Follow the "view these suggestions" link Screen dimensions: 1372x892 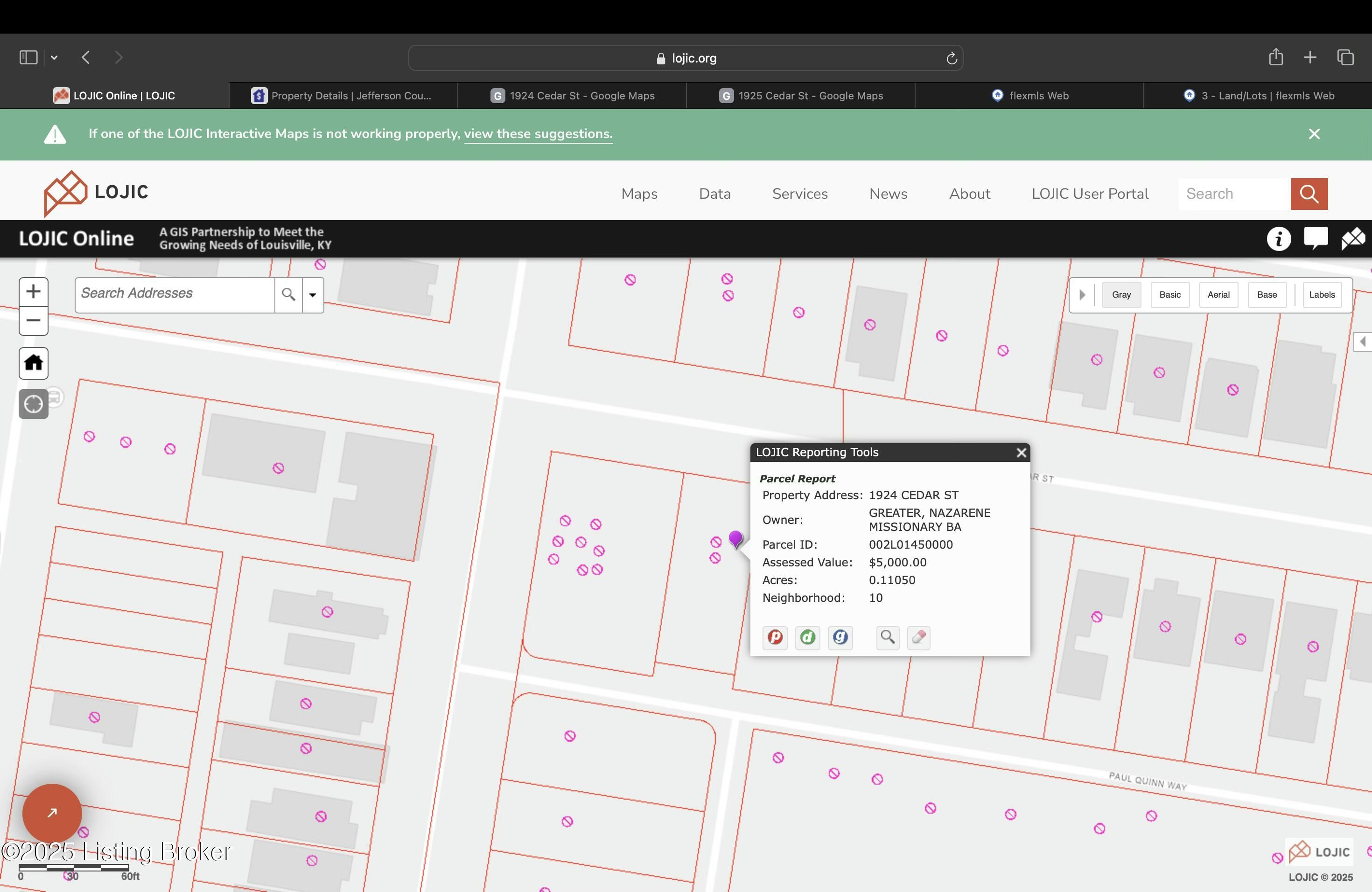[x=538, y=134]
